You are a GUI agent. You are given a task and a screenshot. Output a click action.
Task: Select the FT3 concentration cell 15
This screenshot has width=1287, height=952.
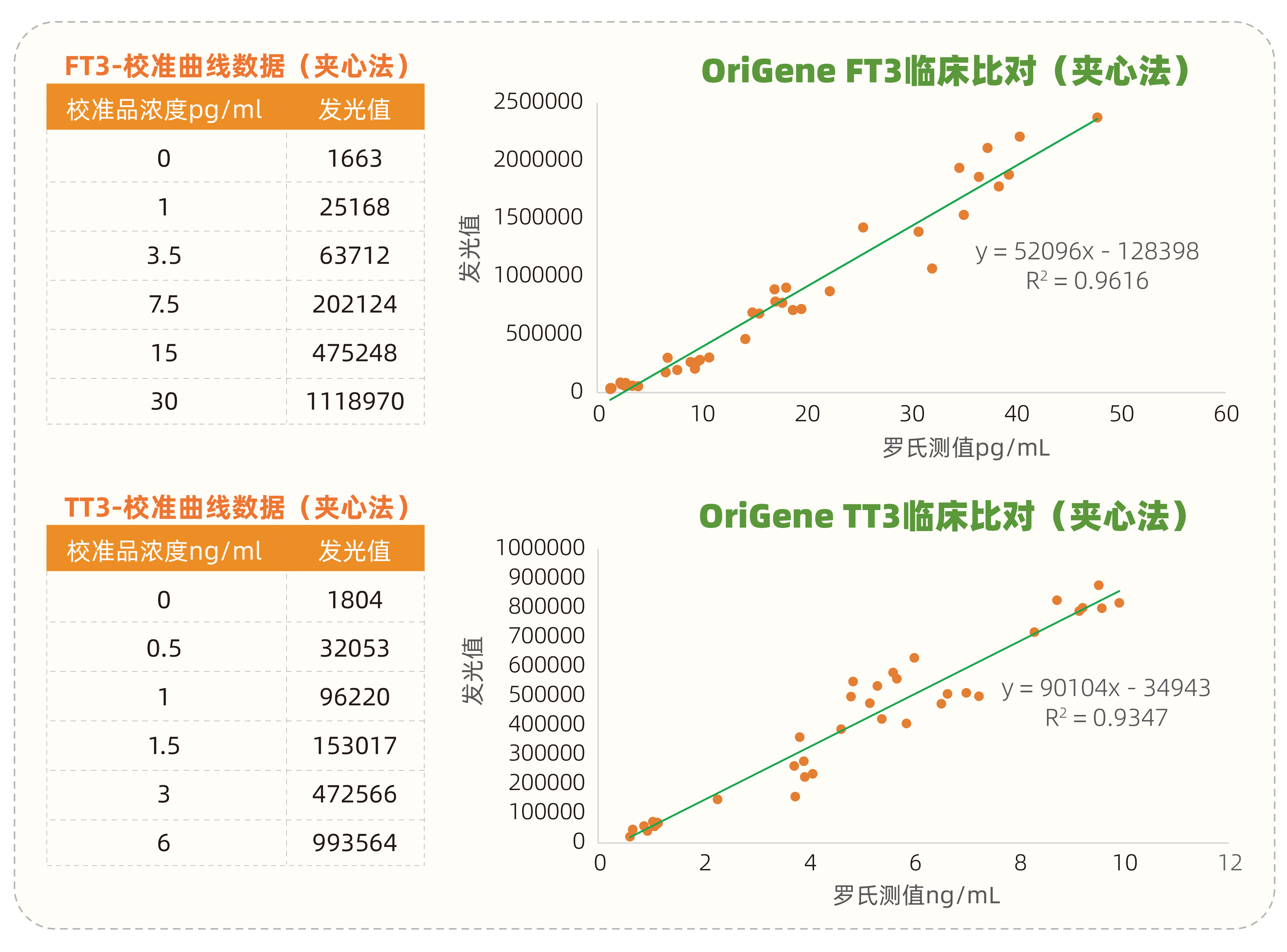[x=164, y=353]
